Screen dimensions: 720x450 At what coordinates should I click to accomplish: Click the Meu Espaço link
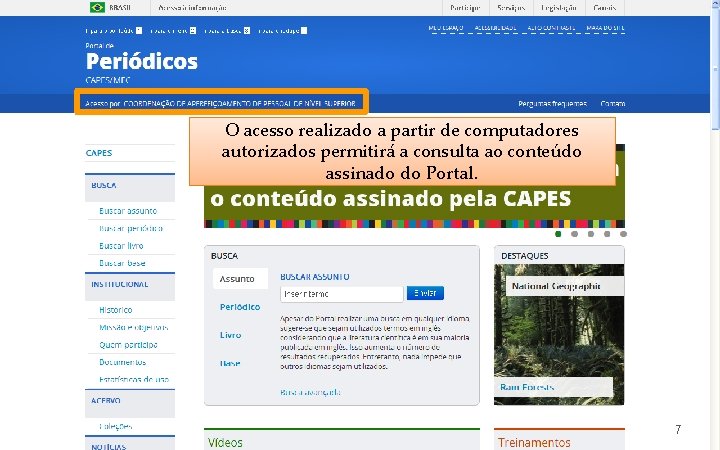[445, 28]
